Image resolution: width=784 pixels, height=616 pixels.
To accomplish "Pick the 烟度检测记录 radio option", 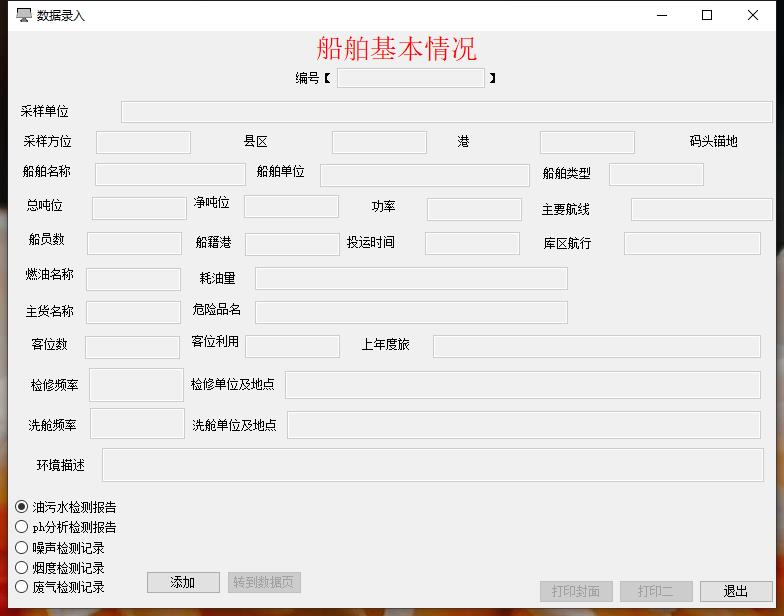I will [x=22, y=567].
